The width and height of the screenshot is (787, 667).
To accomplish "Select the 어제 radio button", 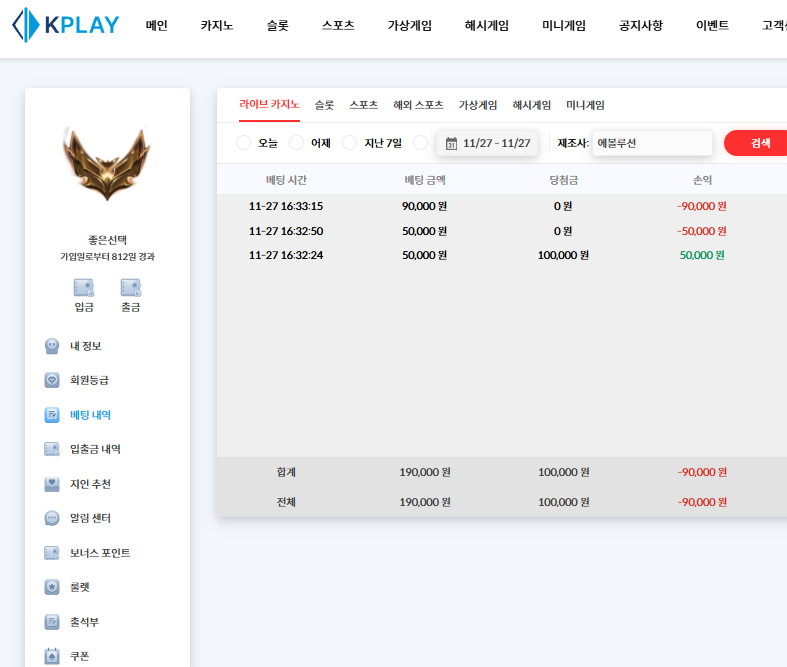I will click(x=297, y=143).
